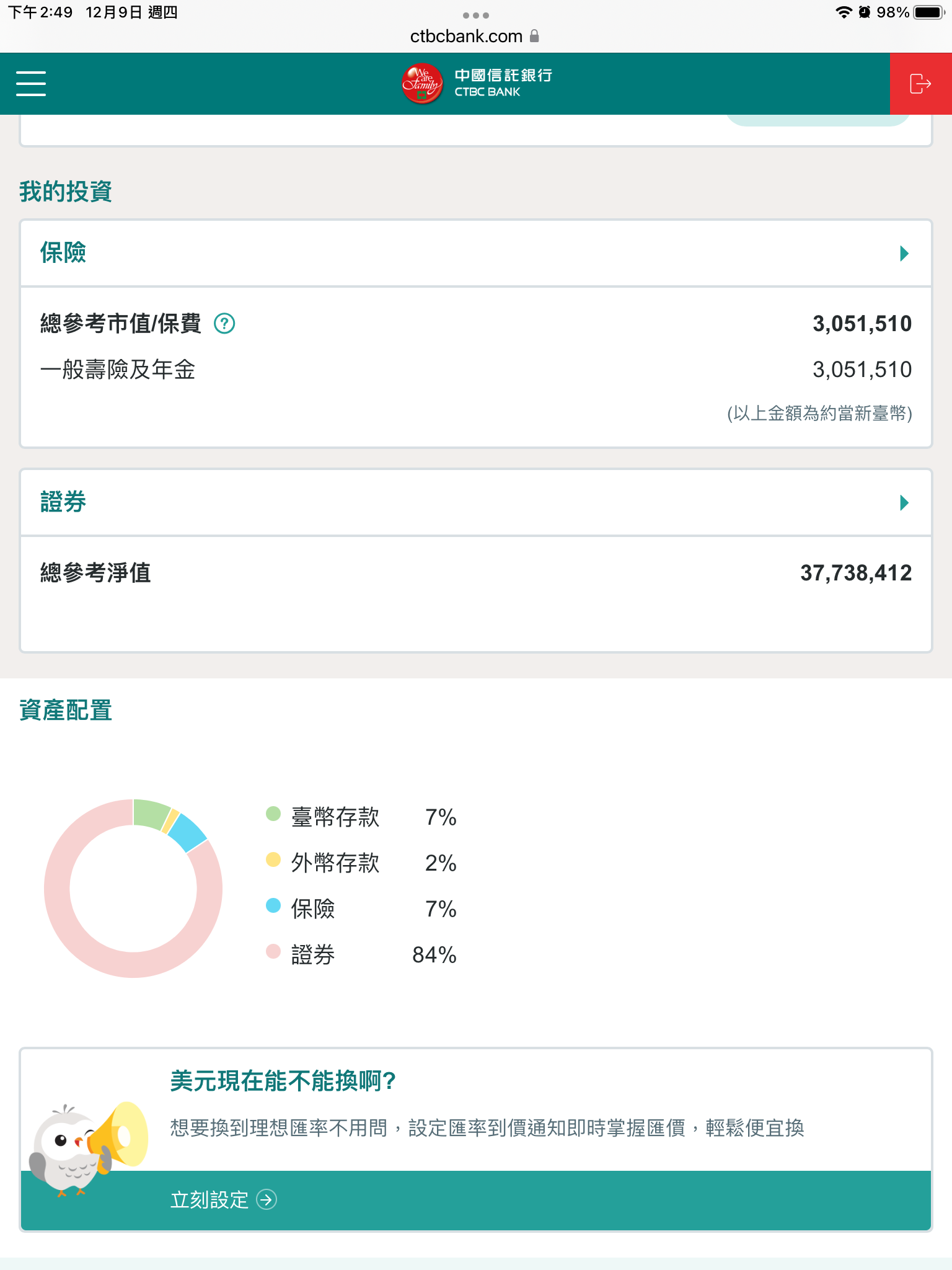Click the asset allocation donut chart
952x1270 pixels.
tap(133, 888)
